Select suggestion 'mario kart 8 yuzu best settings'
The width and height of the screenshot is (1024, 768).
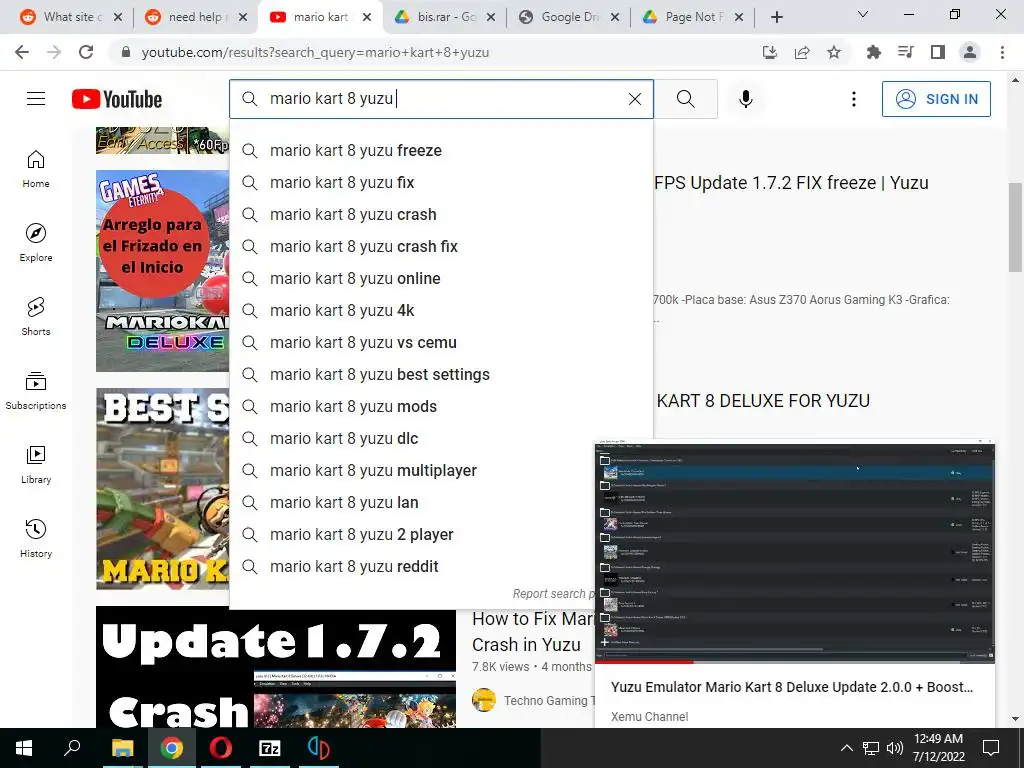pos(441,374)
